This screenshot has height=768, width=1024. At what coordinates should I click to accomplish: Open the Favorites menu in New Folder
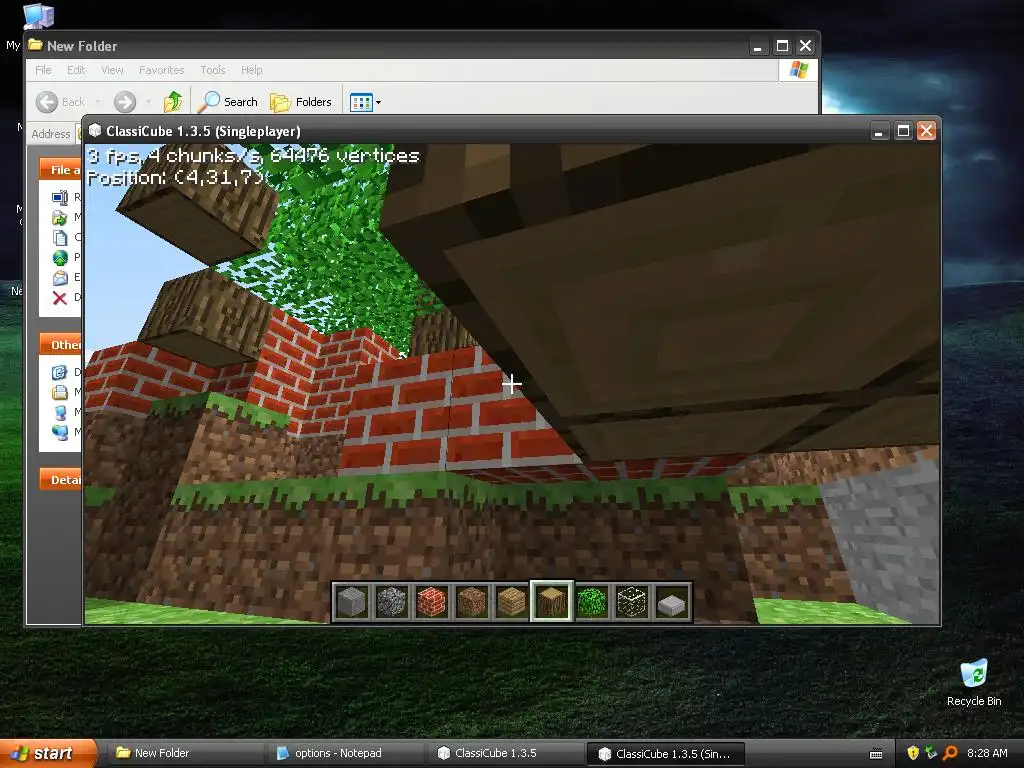[161, 70]
